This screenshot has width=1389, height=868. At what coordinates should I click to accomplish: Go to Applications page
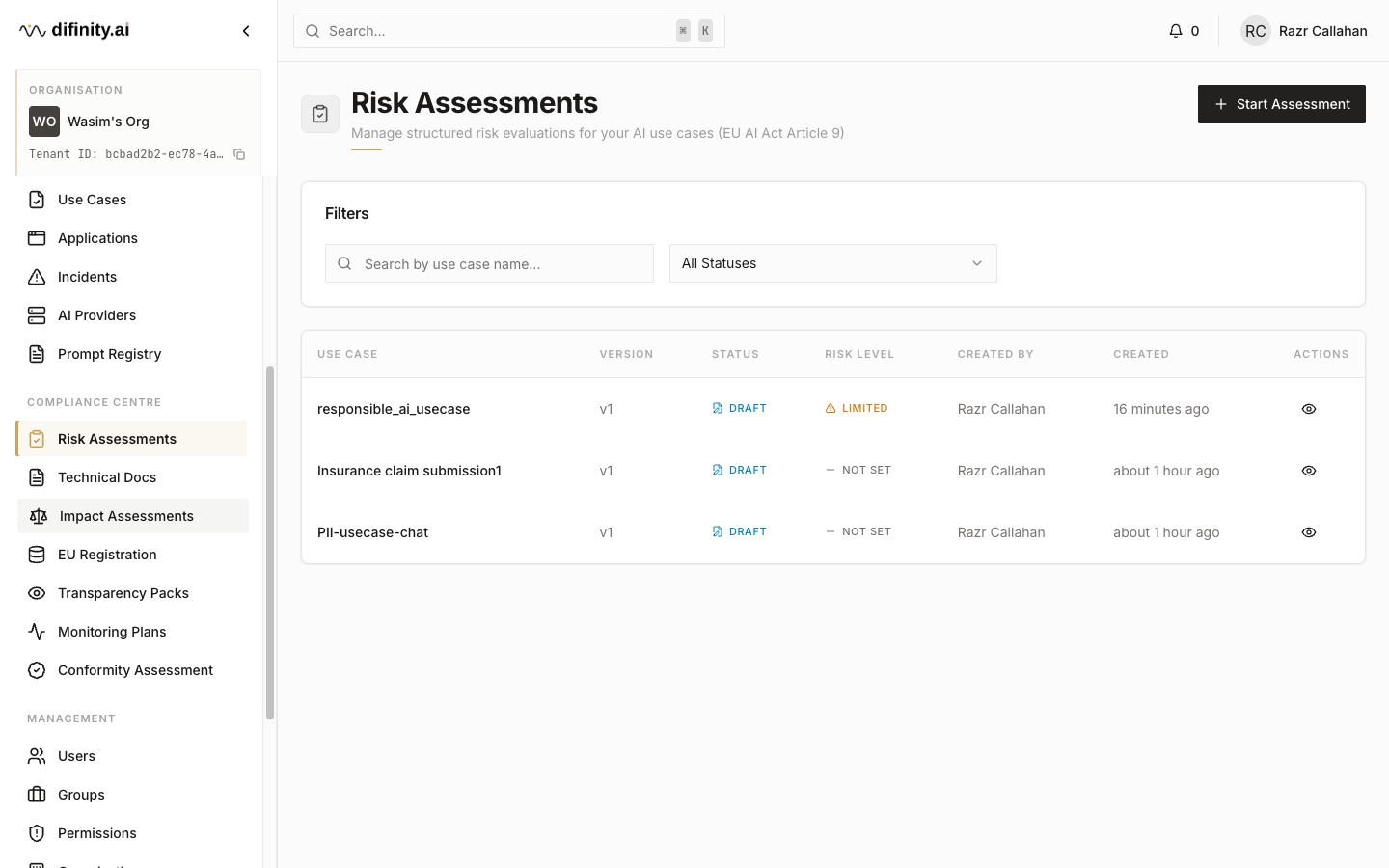[132, 238]
